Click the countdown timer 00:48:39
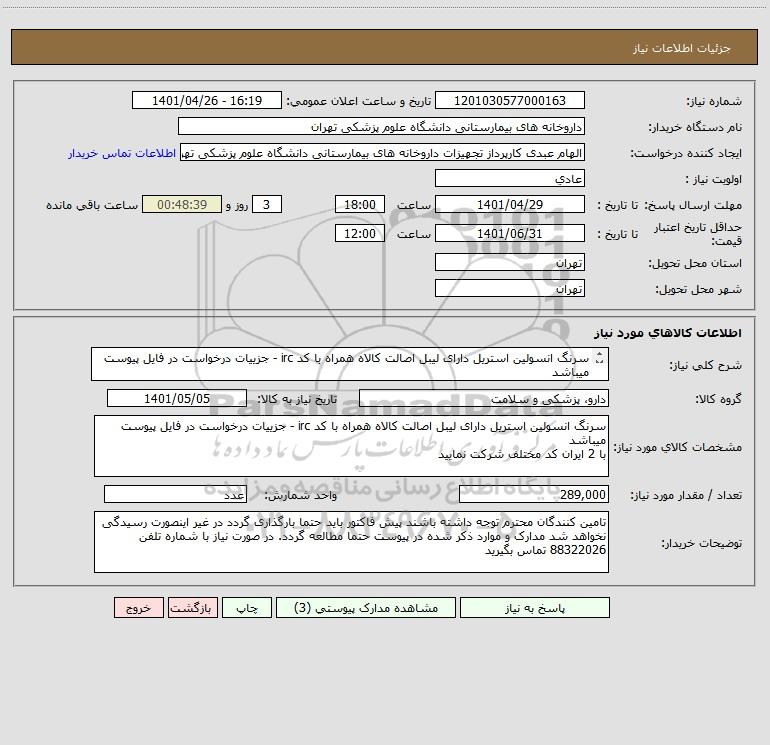Image resolution: width=770 pixels, height=745 pixels. pos(182,204)
